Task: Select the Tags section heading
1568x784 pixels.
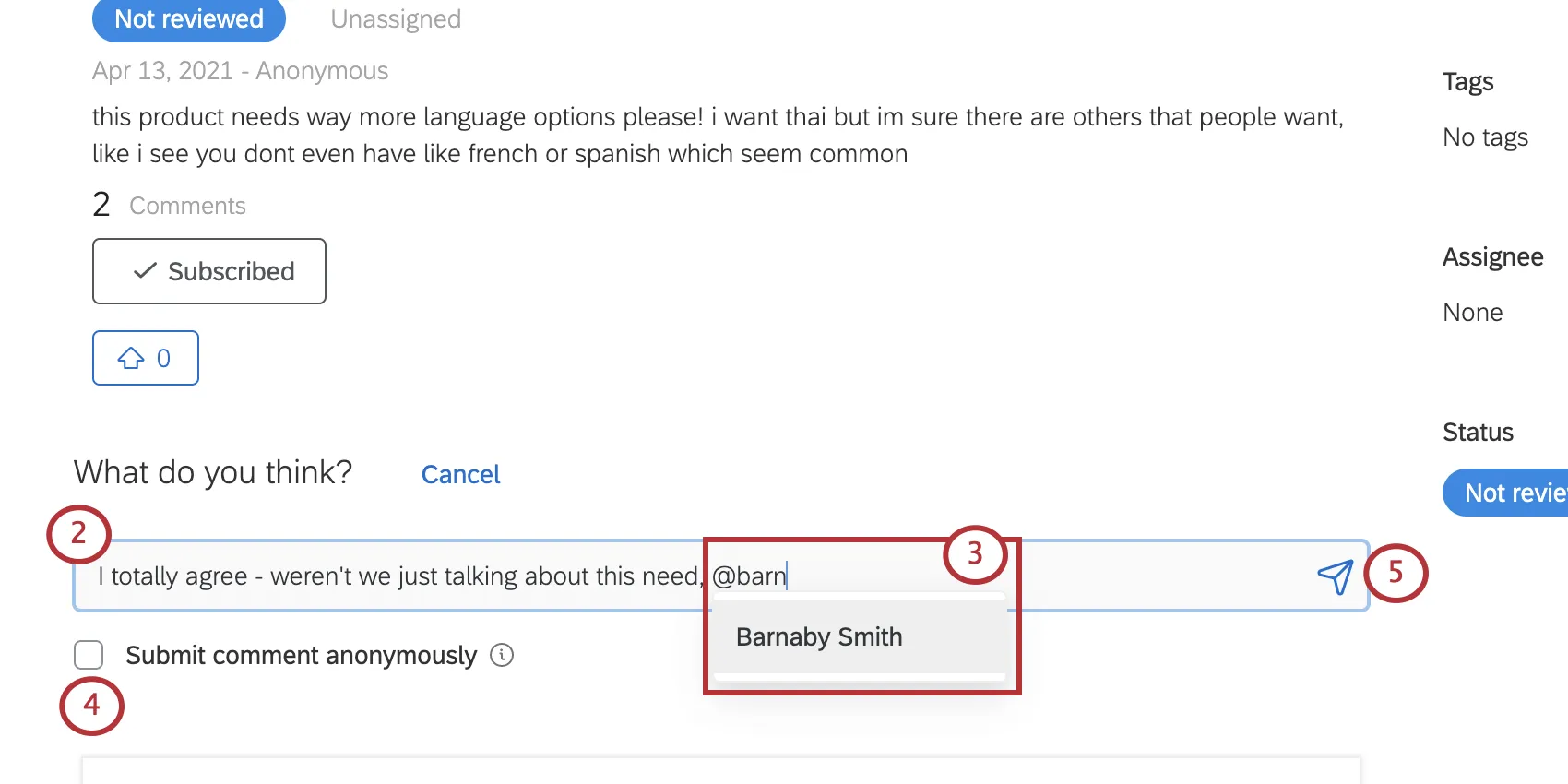Action: (1467, 81)
